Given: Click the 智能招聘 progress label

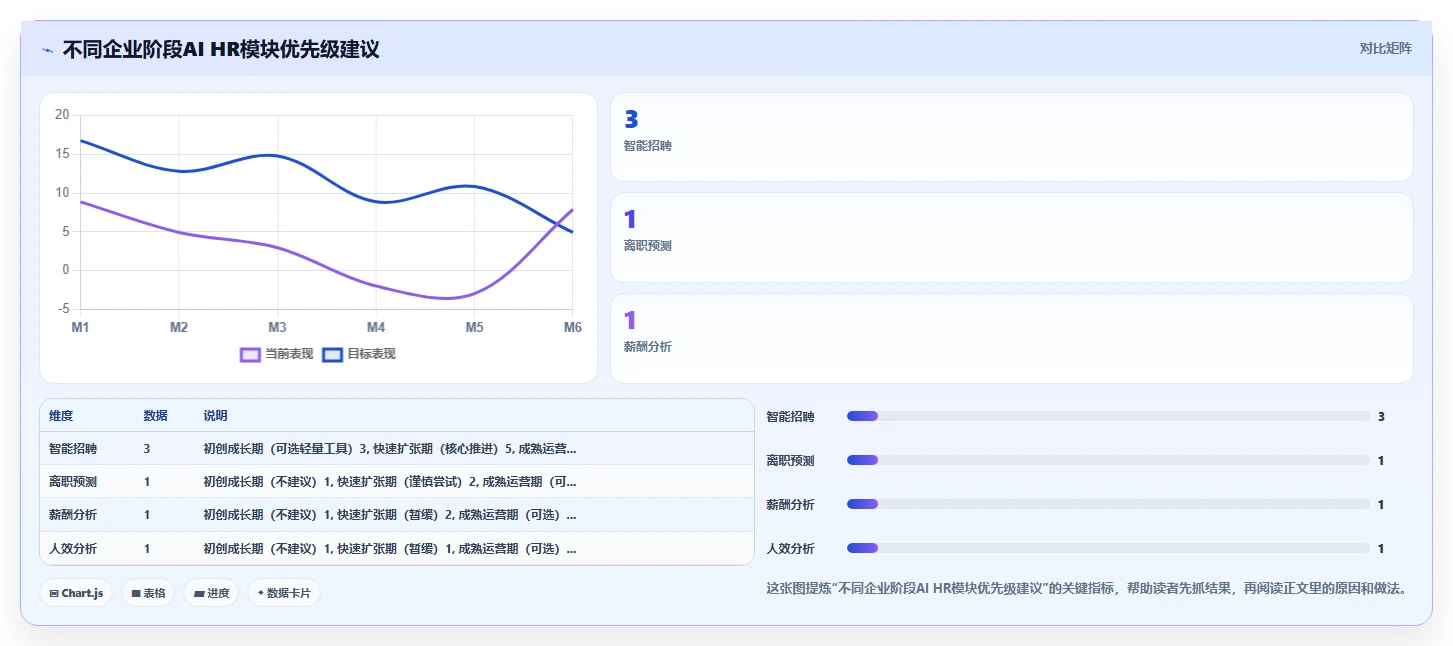Looking at the screenshot, I should click(790, 416).
